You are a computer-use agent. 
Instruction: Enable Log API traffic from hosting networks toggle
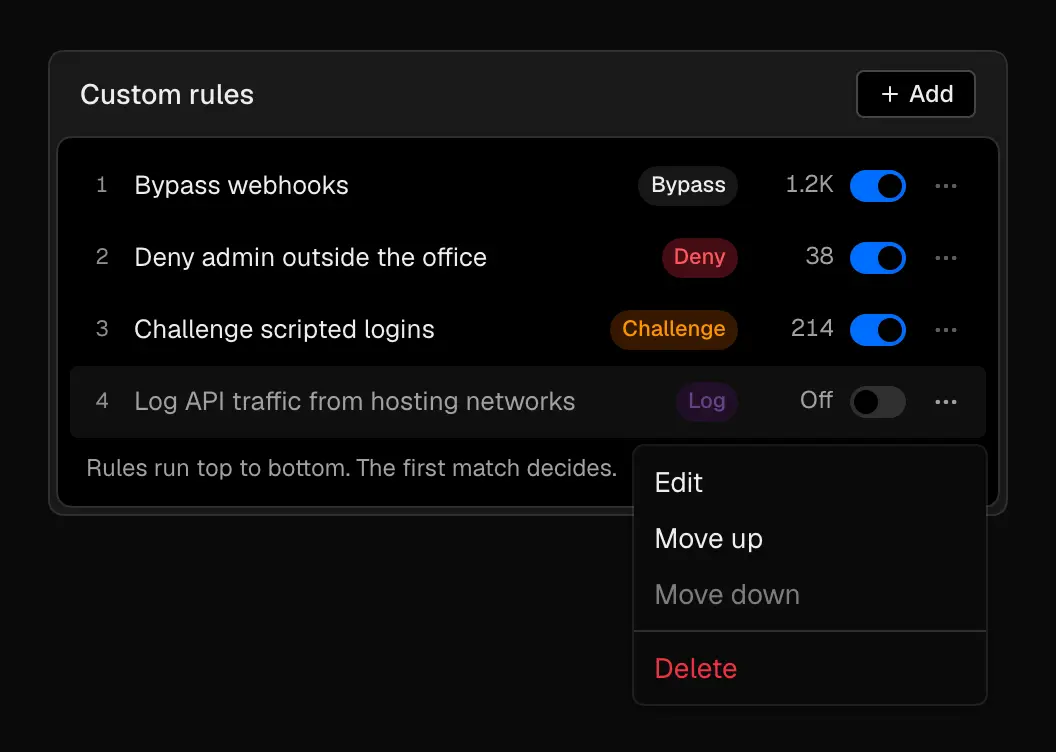point(878,402)
